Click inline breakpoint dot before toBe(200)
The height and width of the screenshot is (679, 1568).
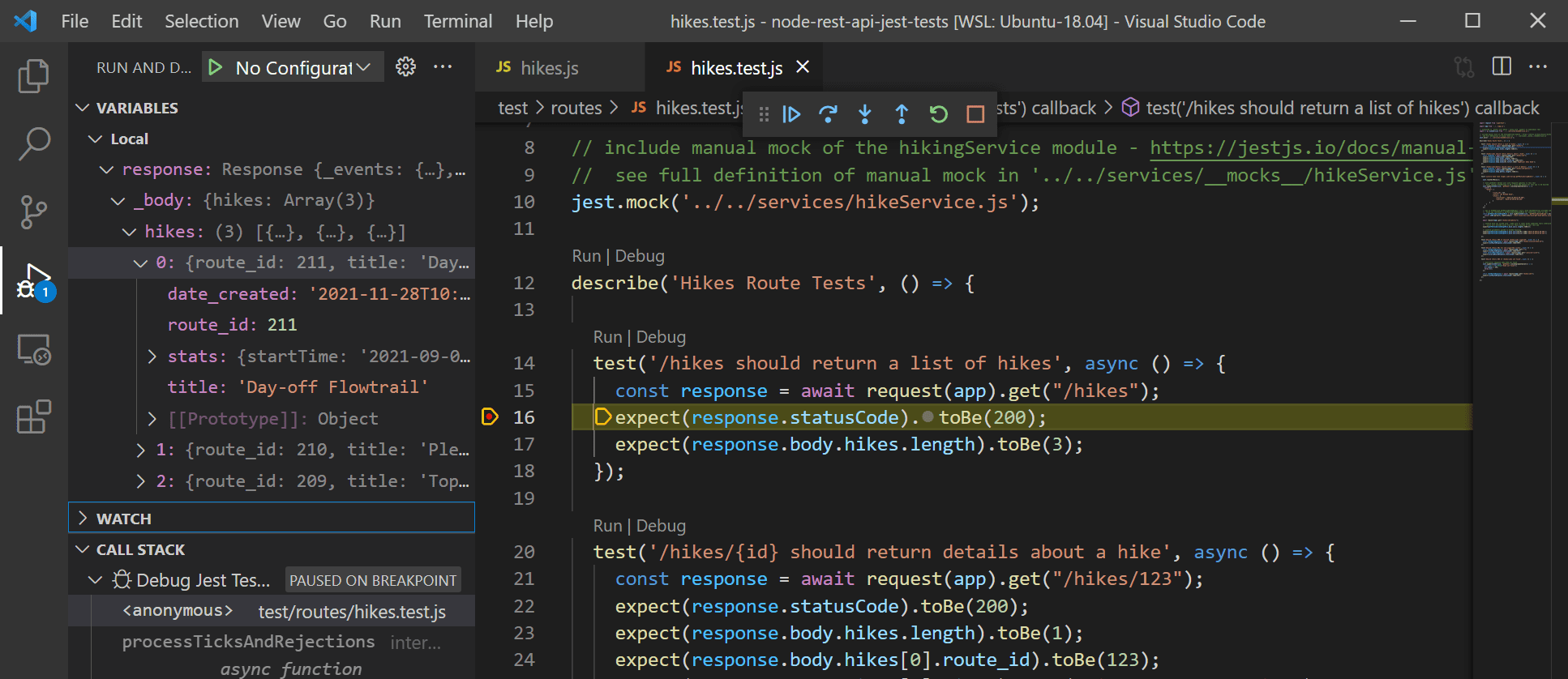click(928, 416)
